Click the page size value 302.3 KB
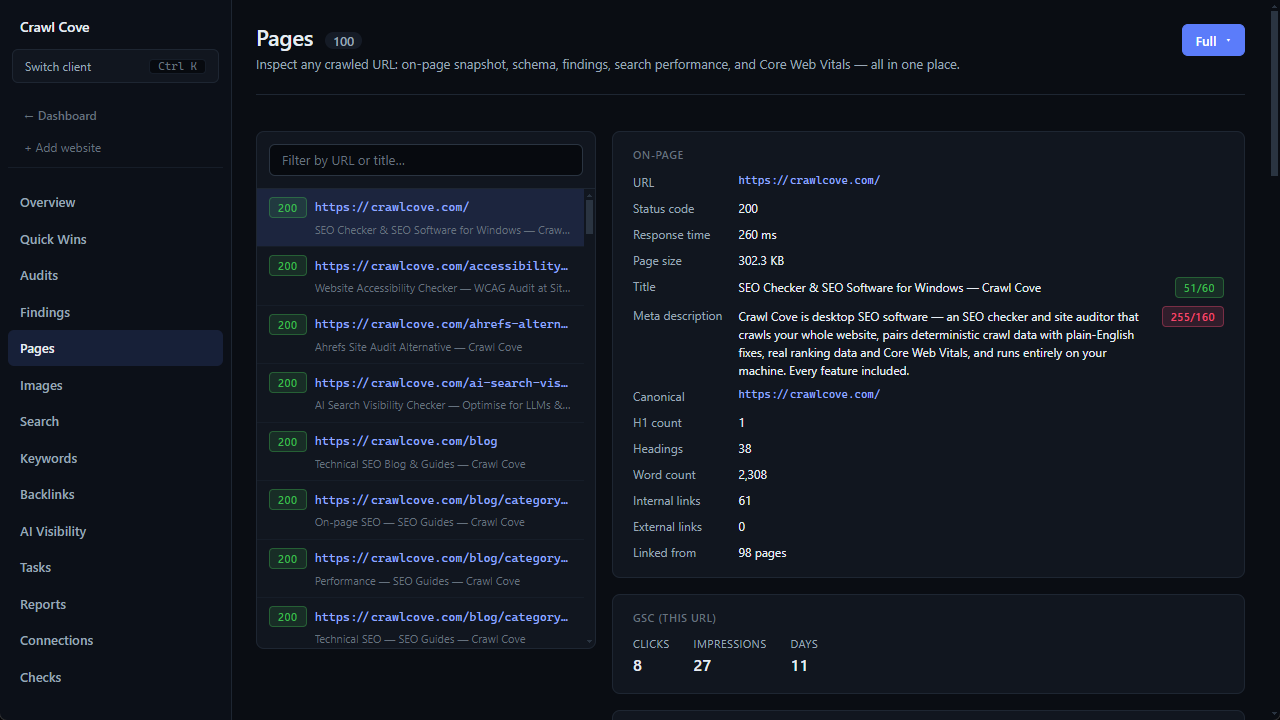This screenshot has height=720, width=1280. click(761, 261)
